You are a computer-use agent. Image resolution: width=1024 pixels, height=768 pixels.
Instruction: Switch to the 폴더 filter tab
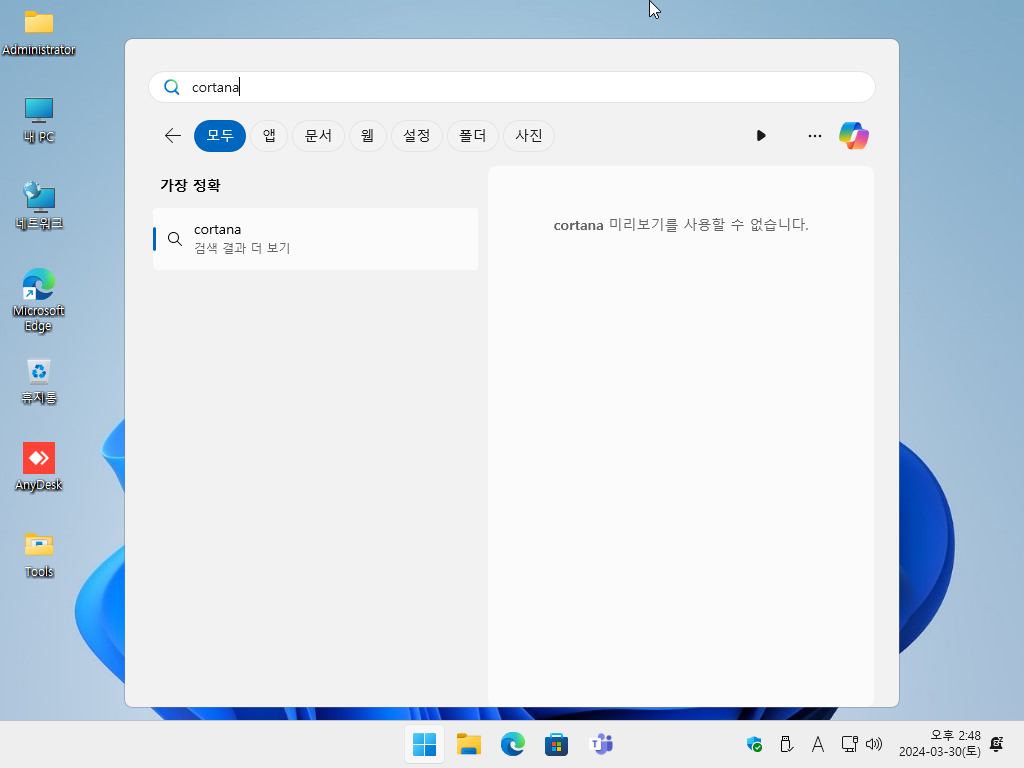tap(473, 136)
